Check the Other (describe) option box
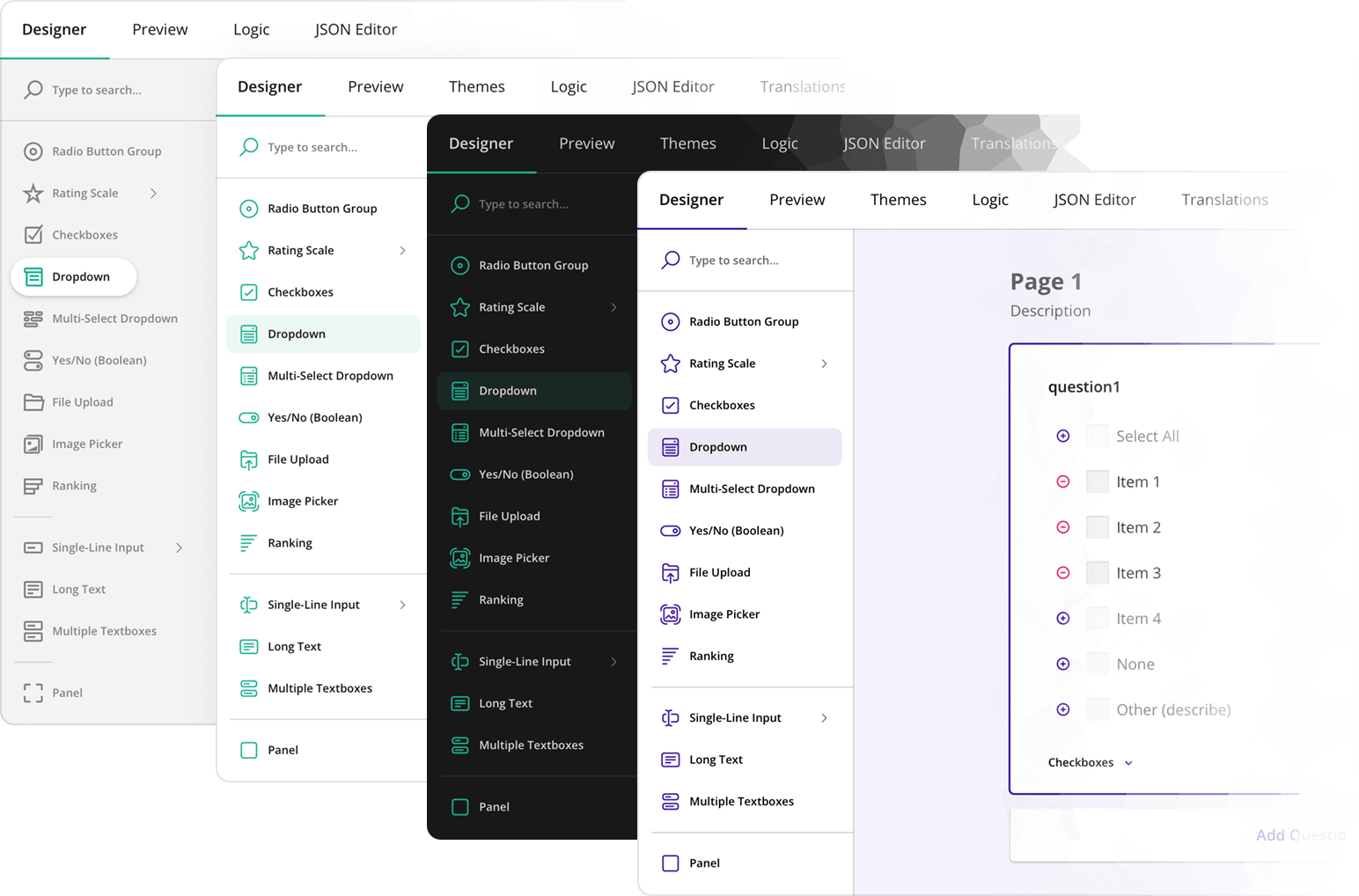Viewport: 1359px width, 896px height. pyautogui.click(x=1098, y=709)
